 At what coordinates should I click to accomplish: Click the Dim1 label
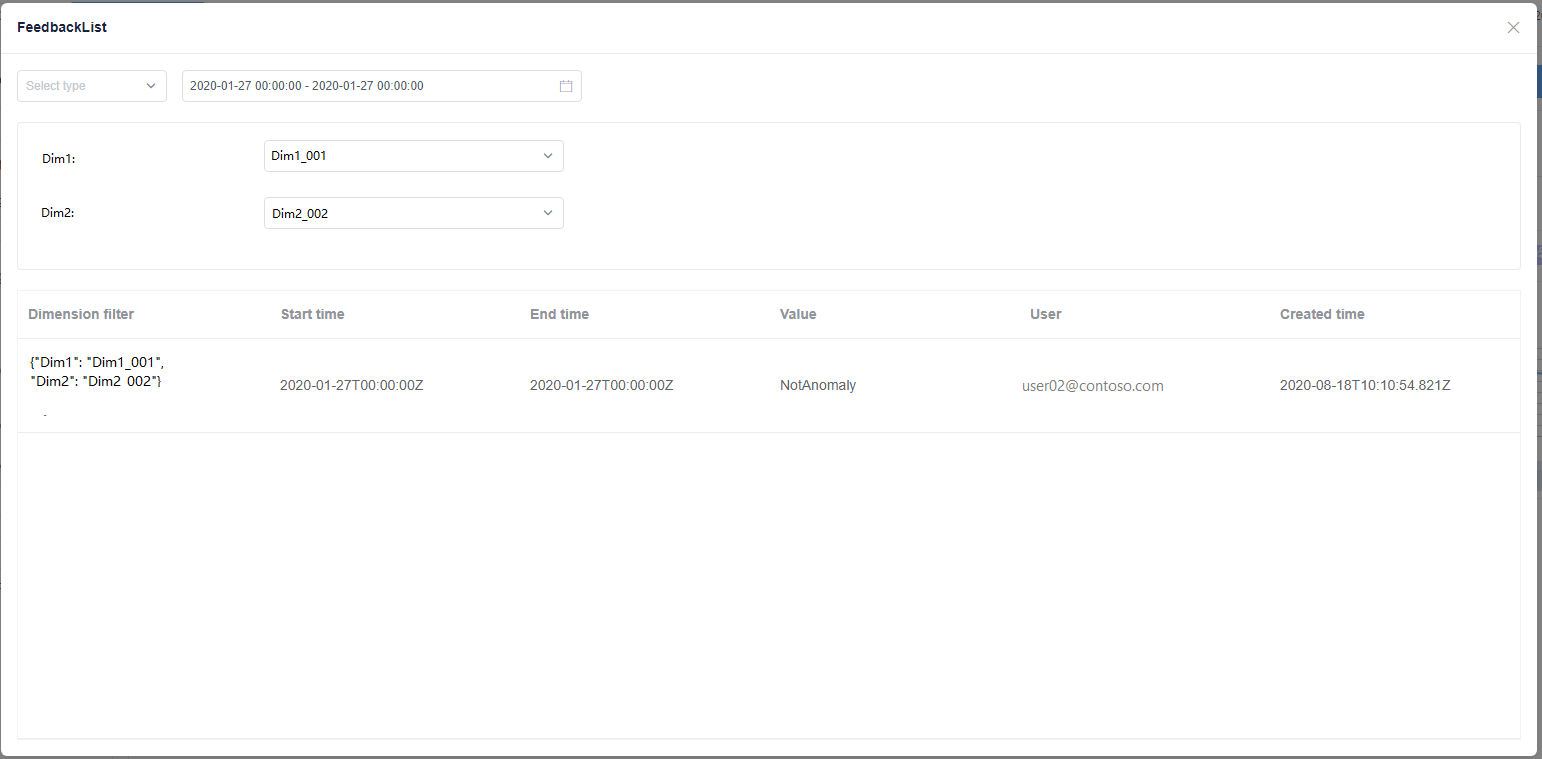pyautogui.click(x=59, y=158)
